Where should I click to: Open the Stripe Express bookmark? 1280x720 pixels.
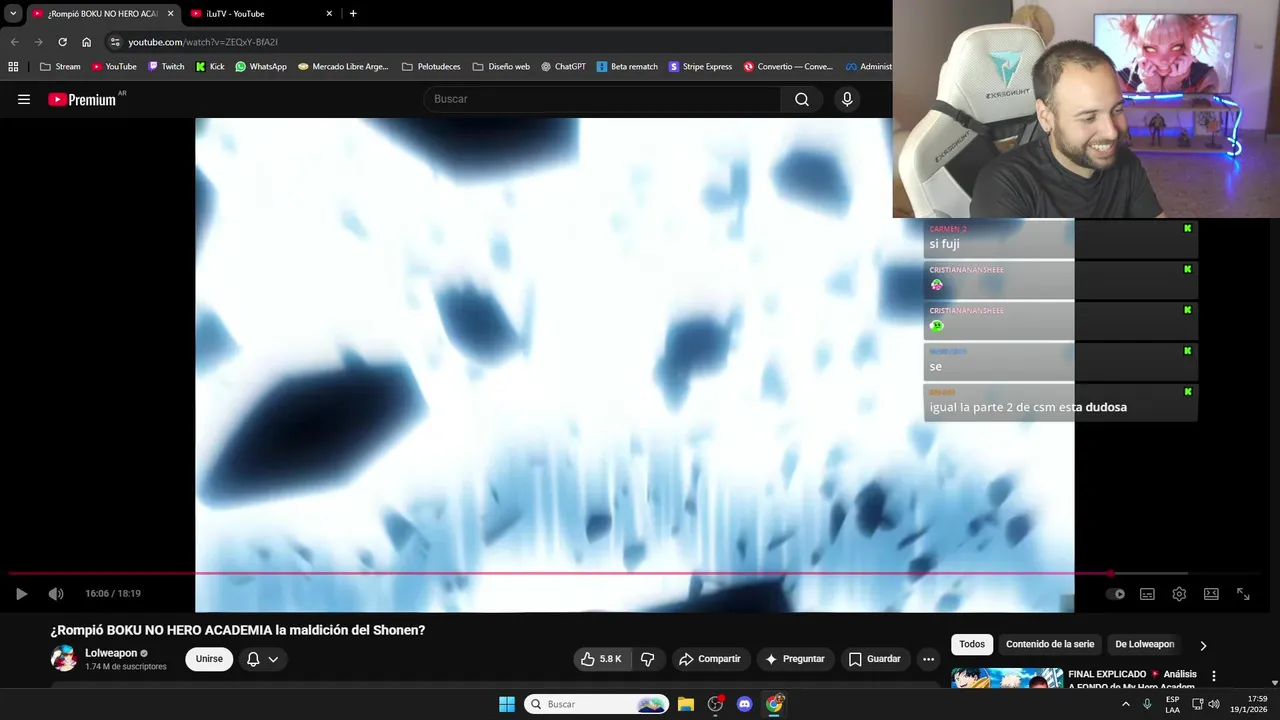700,67
